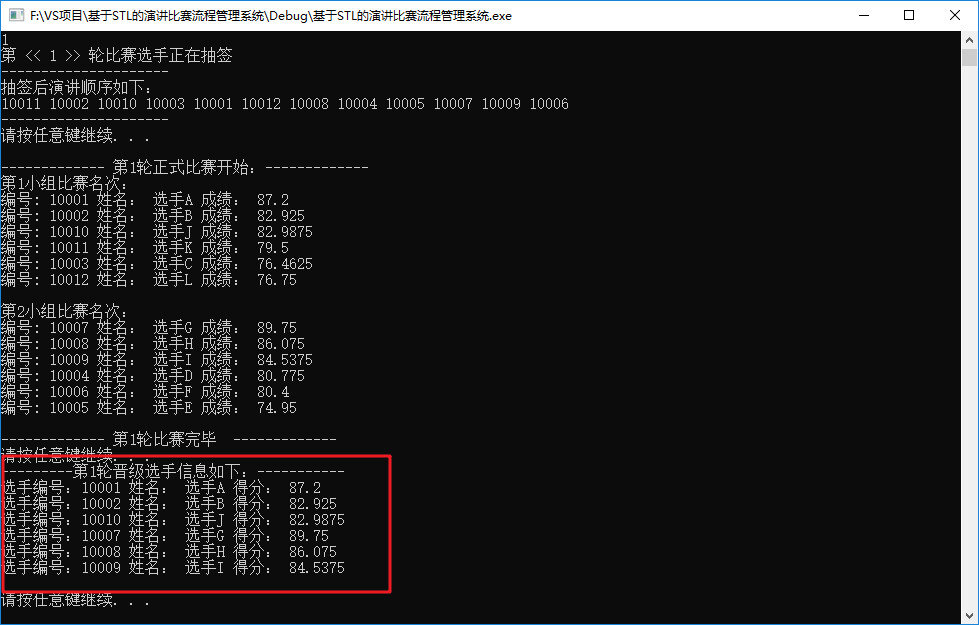This screenshot has width=979, height=625.
Task: Click advancing row 选手编号 10010 得分 82.9875
Action: (x=173, y=519)
